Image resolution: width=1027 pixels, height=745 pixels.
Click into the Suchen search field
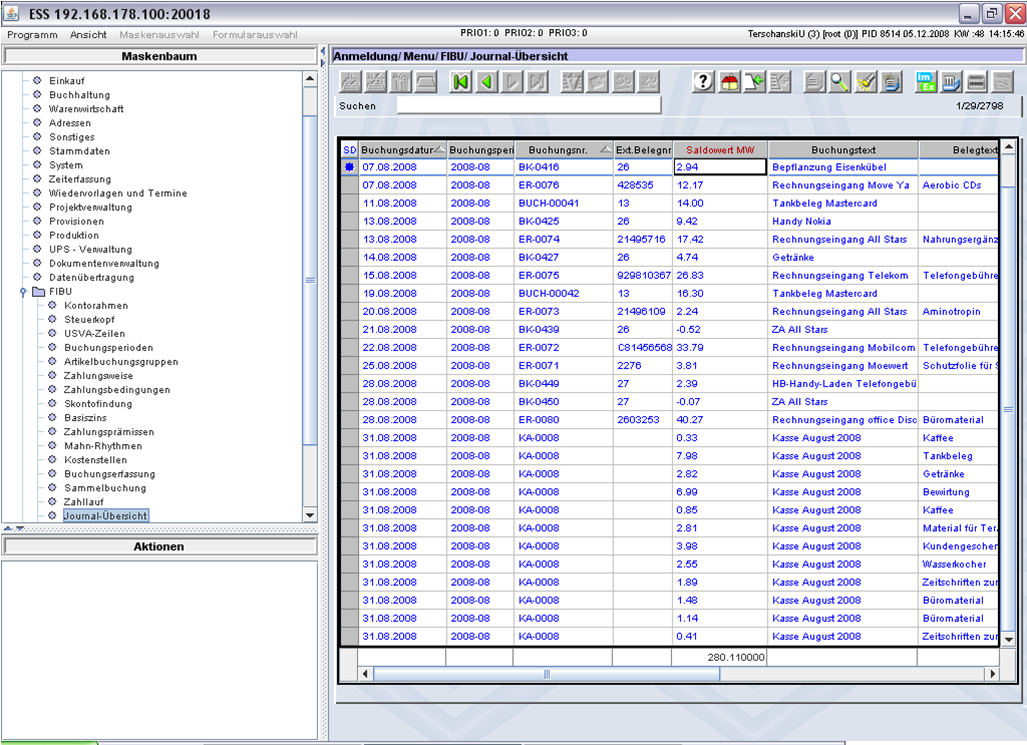(529, 105)
